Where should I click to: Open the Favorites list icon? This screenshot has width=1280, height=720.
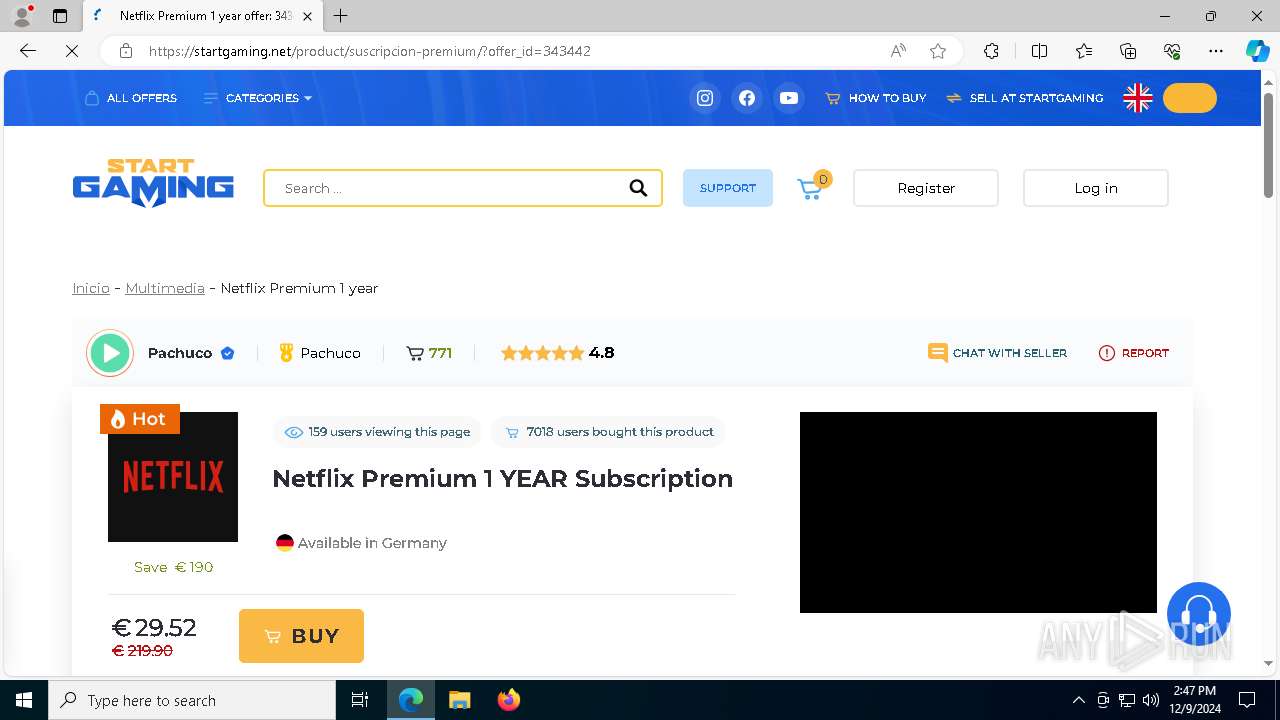click(1084, 51)
